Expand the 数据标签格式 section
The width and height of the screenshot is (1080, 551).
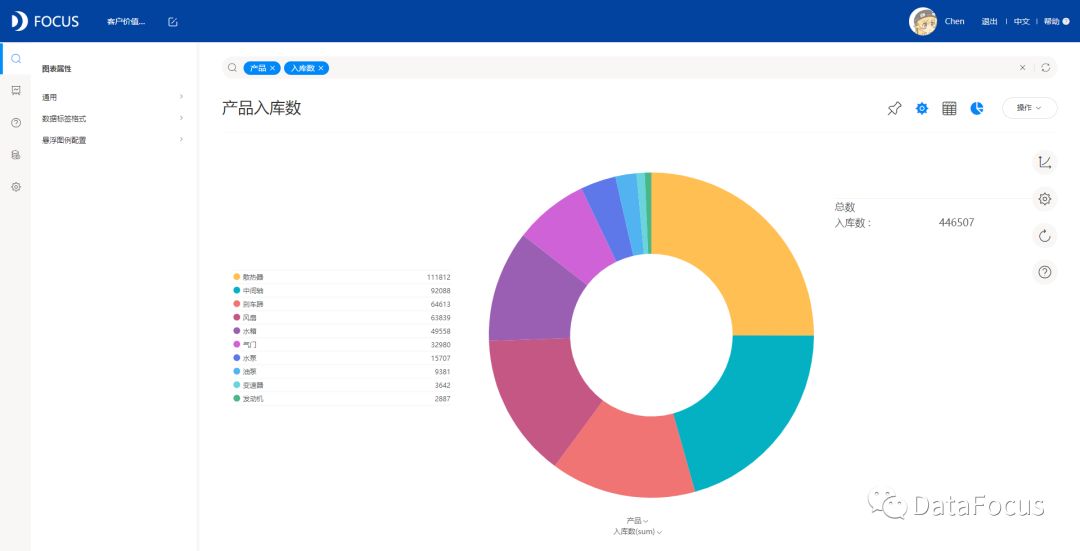coord(112,118)
